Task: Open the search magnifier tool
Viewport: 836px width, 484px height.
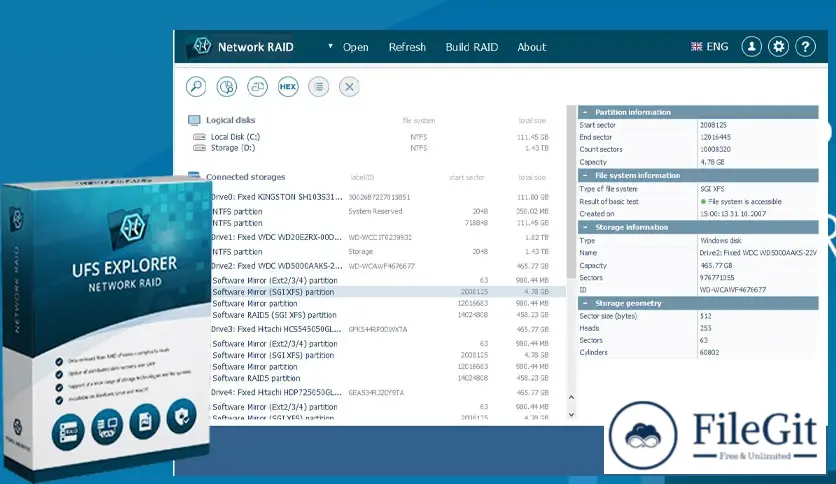Action: (x=196, y=86)
